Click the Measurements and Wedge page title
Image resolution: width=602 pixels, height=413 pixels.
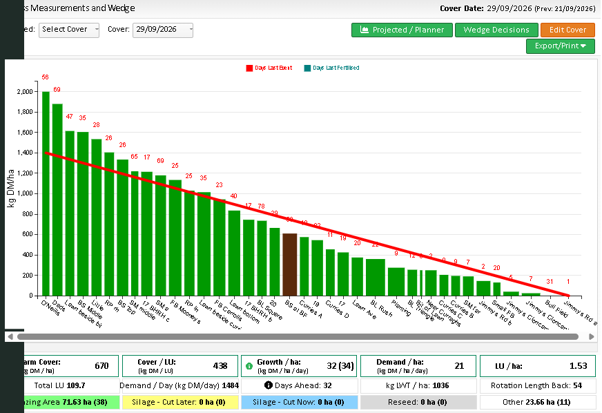79,8
